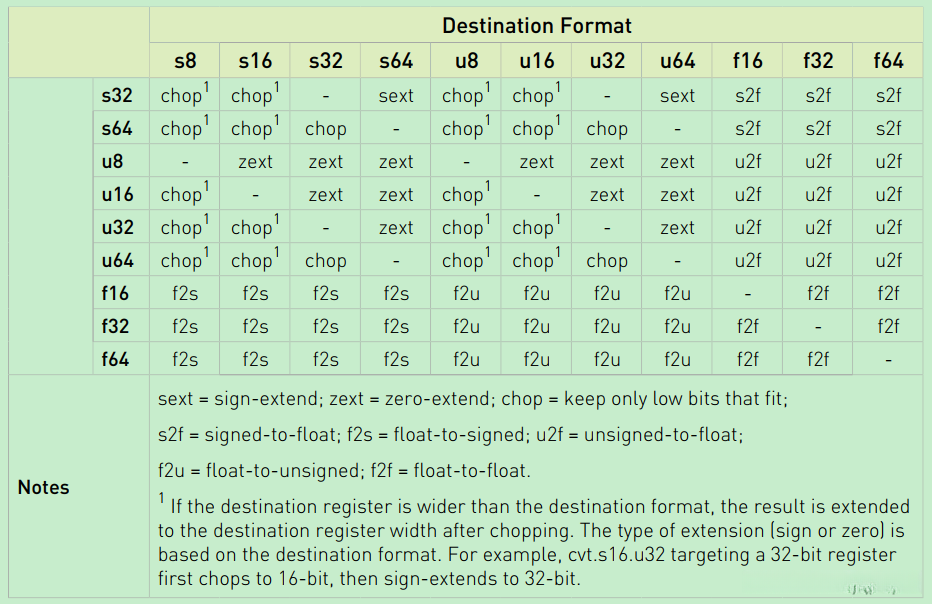The height and width of the screenshot is (604, 932).
Task: Click chop cell in s64 row, s32 column
Action: [325, 129]
